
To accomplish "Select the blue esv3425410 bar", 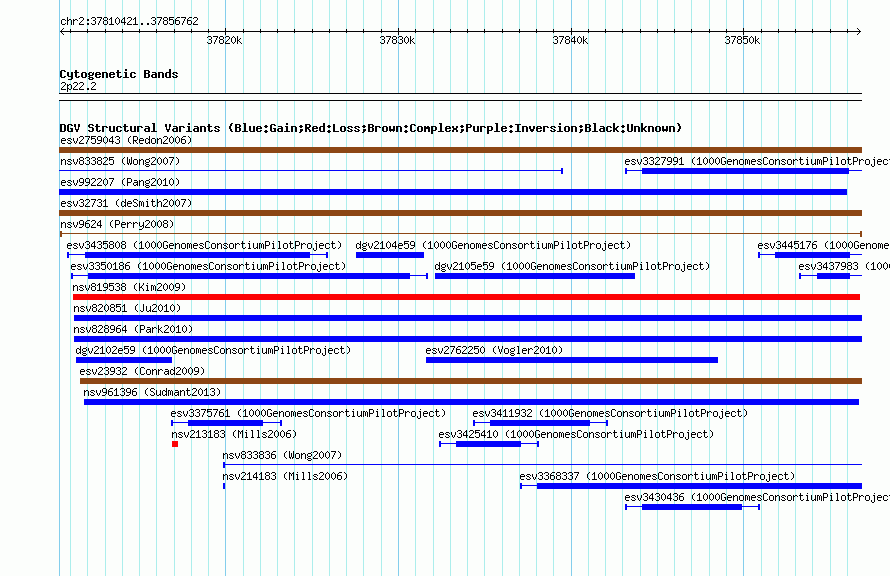I will click(x=488, y=444).
